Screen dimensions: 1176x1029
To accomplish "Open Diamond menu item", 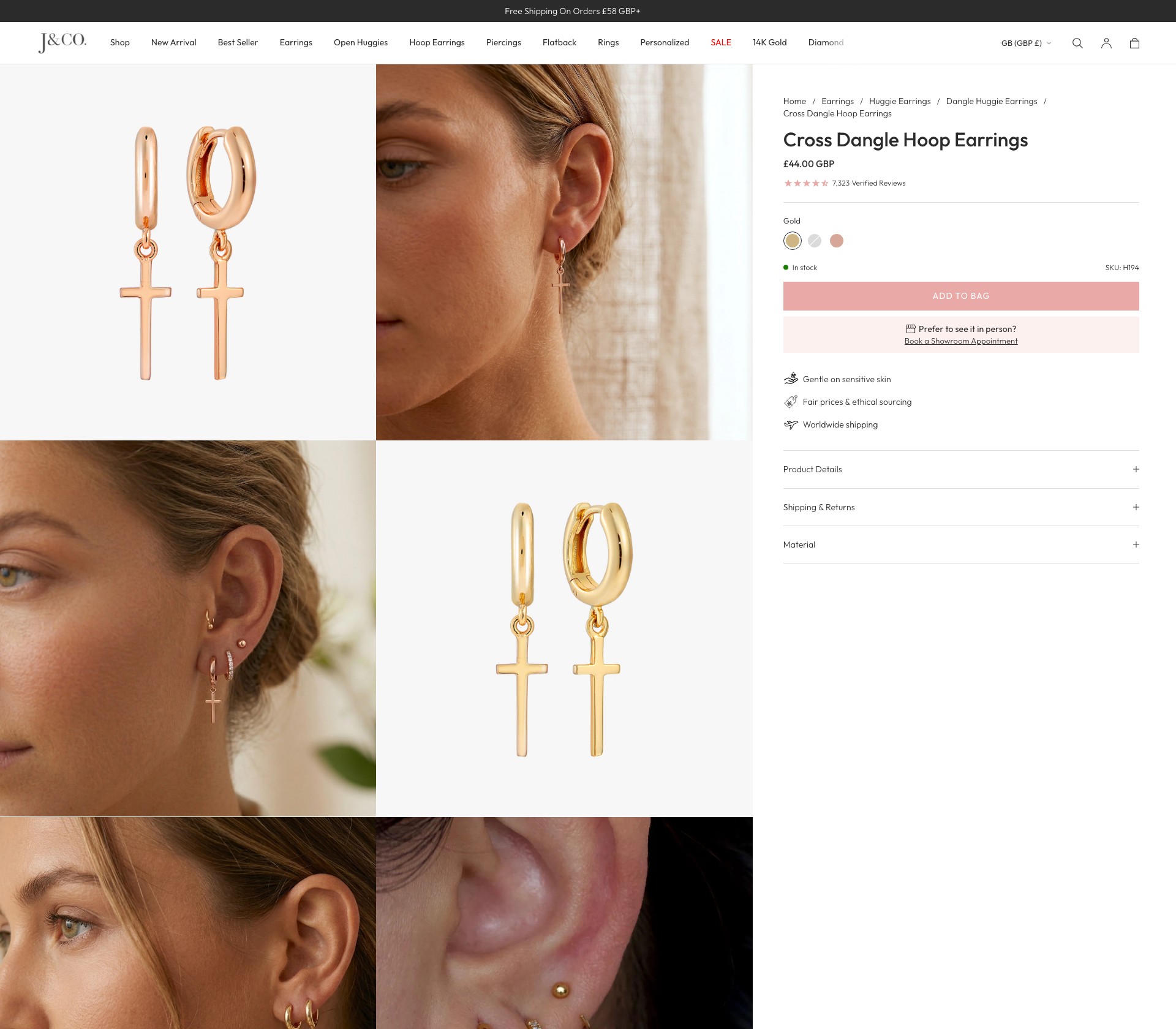I will point(826,42).
